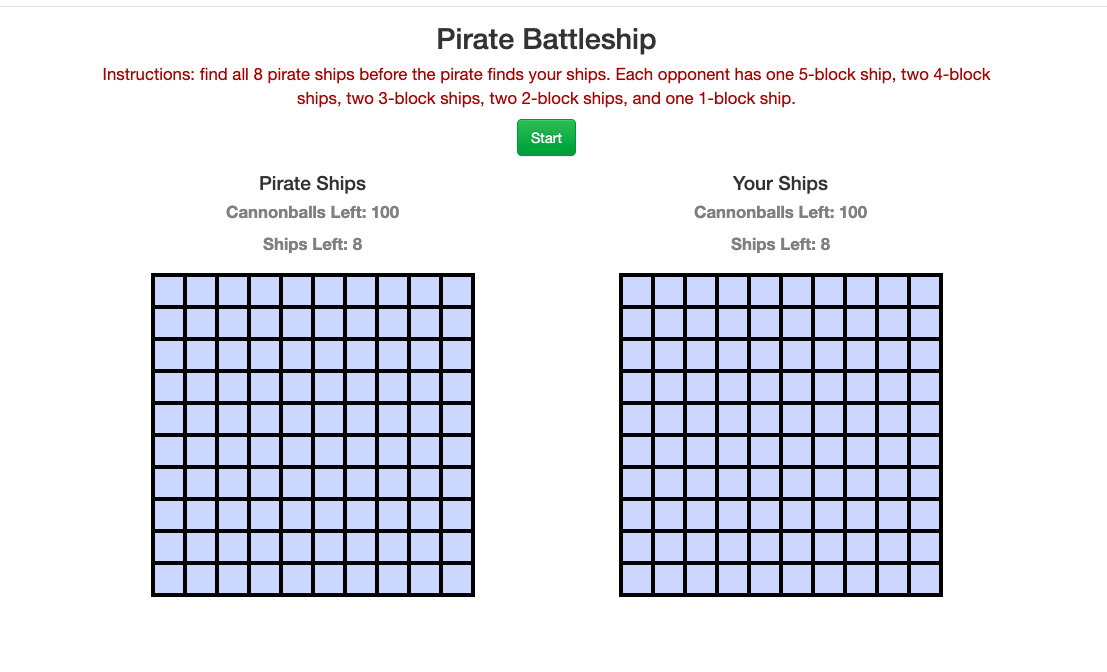This screenshot has width=1107, height=672.
Task: Click Your Ships grid row 2, column 4
Action: pos(733,323)
